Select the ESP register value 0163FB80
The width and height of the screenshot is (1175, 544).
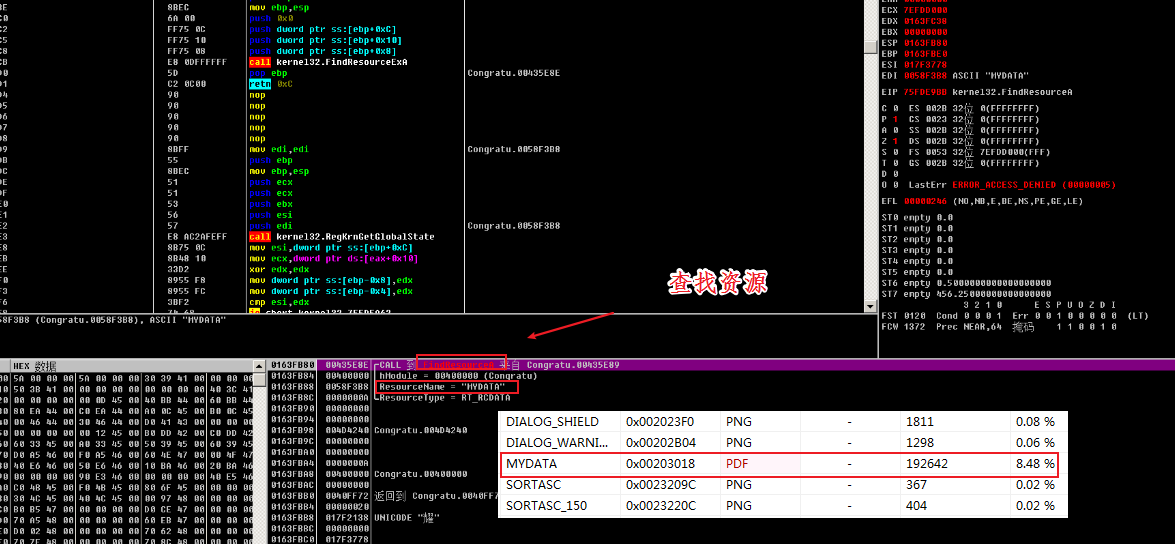pyautogui.click(x=925, y=43)
